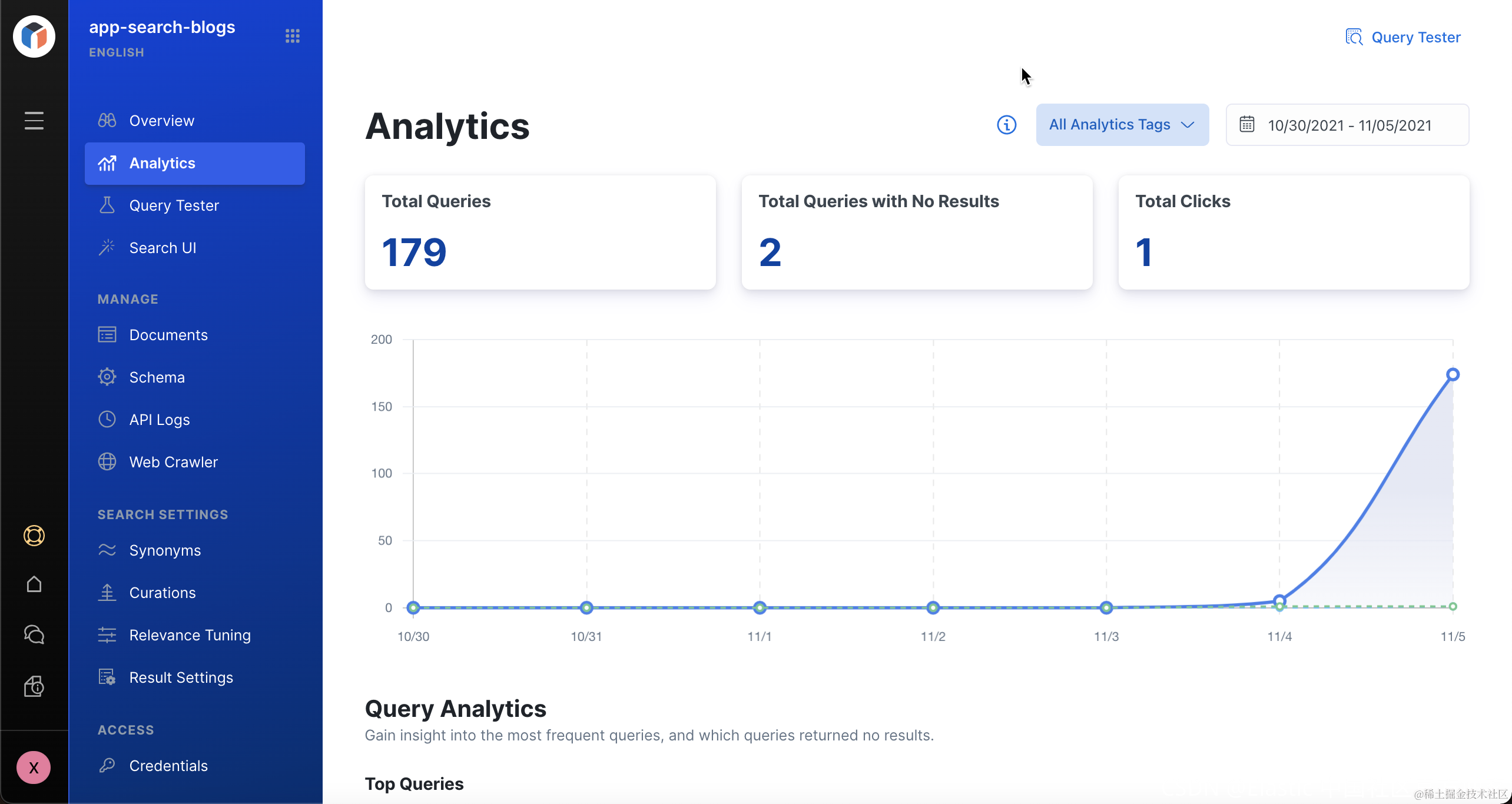Open the hamburger navigation menu
Screen dimensions: 1512x804
pyautogui.click(x=34, y=121)
